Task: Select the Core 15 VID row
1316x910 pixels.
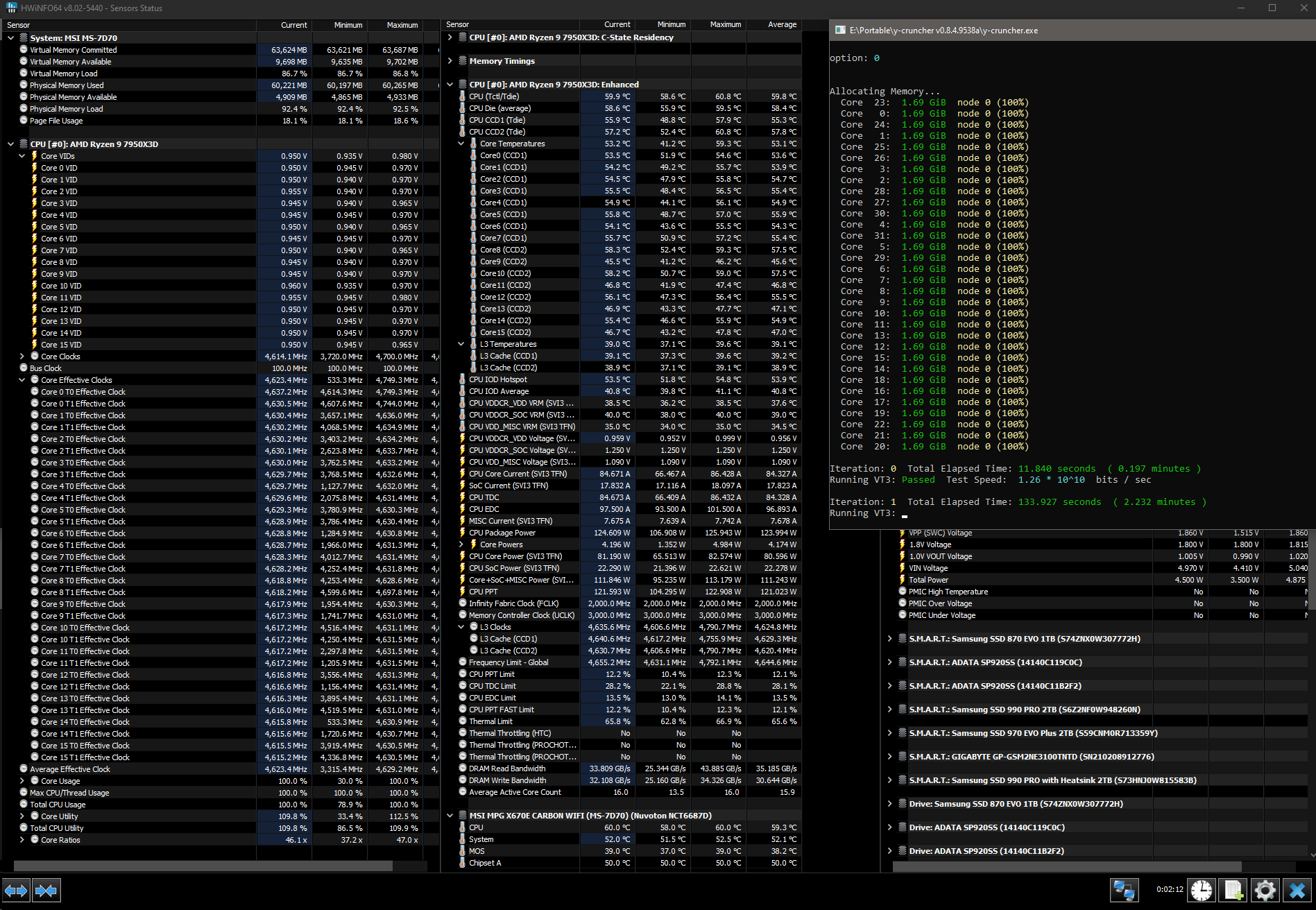Action: 221,345
